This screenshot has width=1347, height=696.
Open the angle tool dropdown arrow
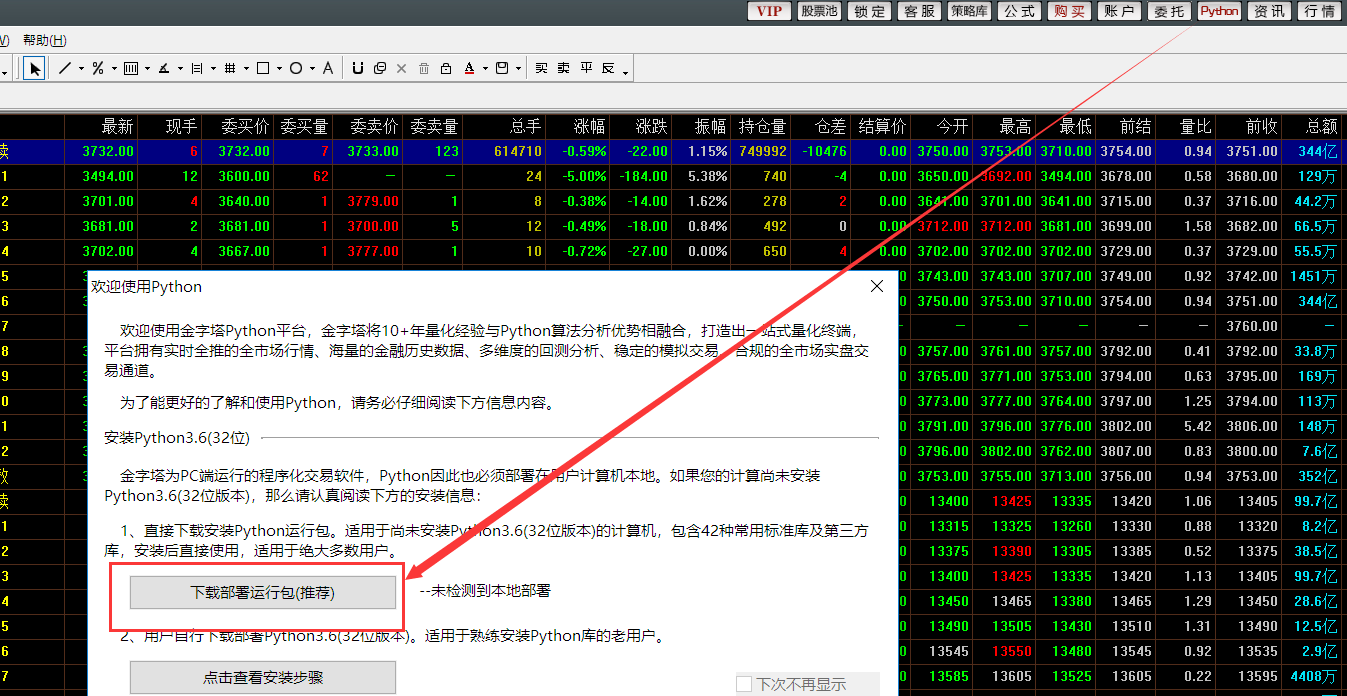pyautogui.click(x=180, y=69)
